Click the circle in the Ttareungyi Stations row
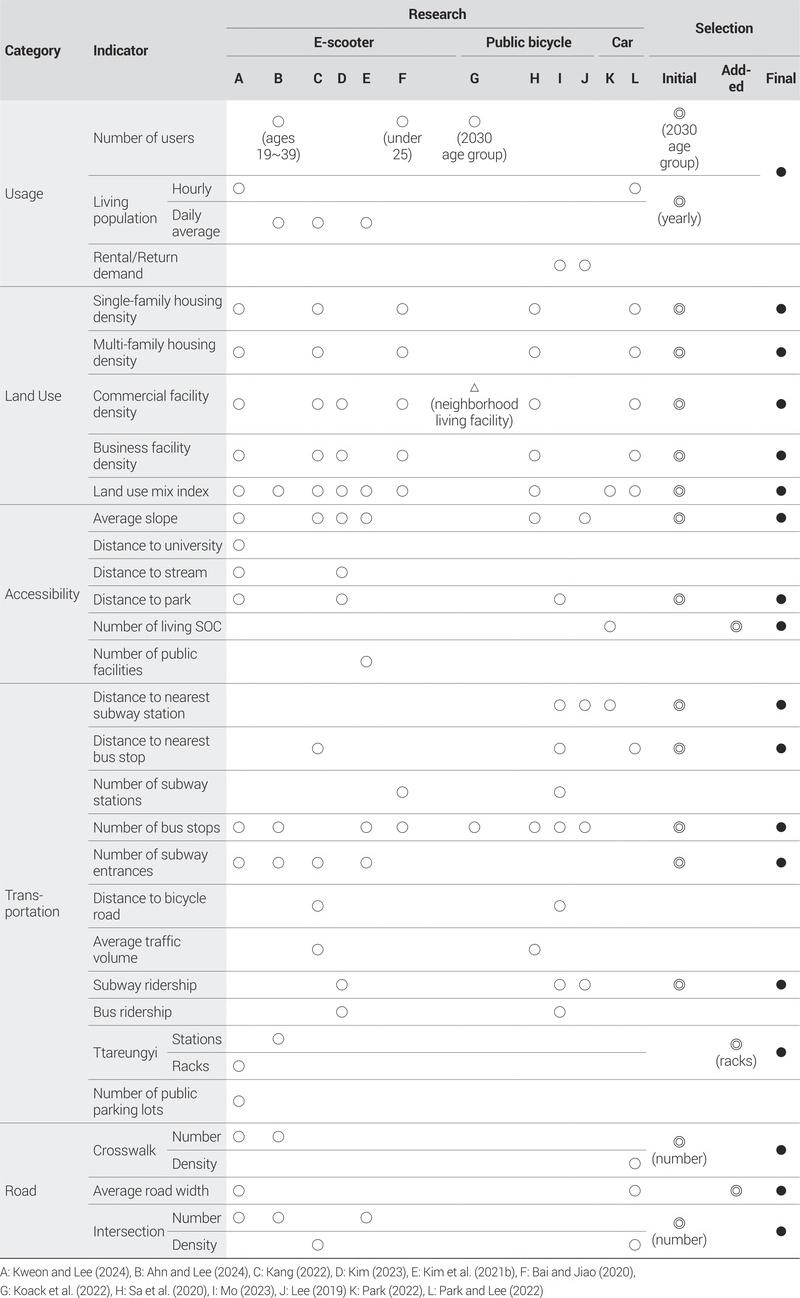This screenshot has height=1298, width=800. pos(278,1039)
